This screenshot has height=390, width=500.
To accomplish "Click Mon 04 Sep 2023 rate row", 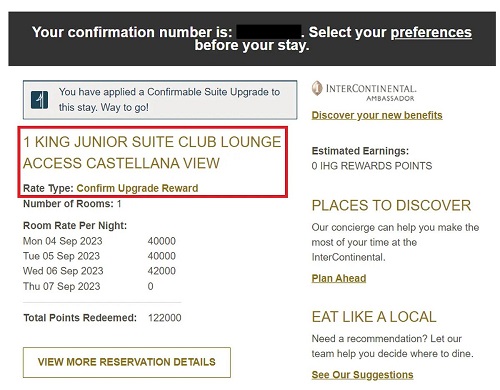I will (99, 241).
